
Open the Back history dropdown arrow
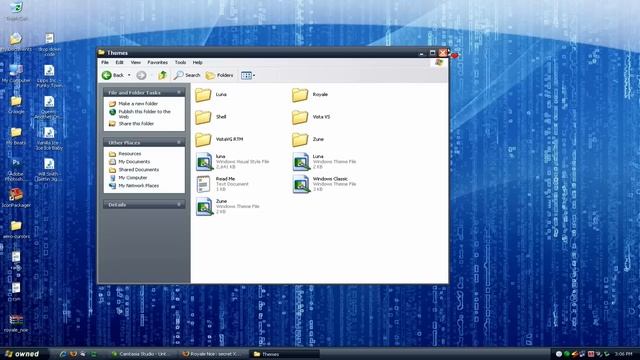(x=129, y=75)
